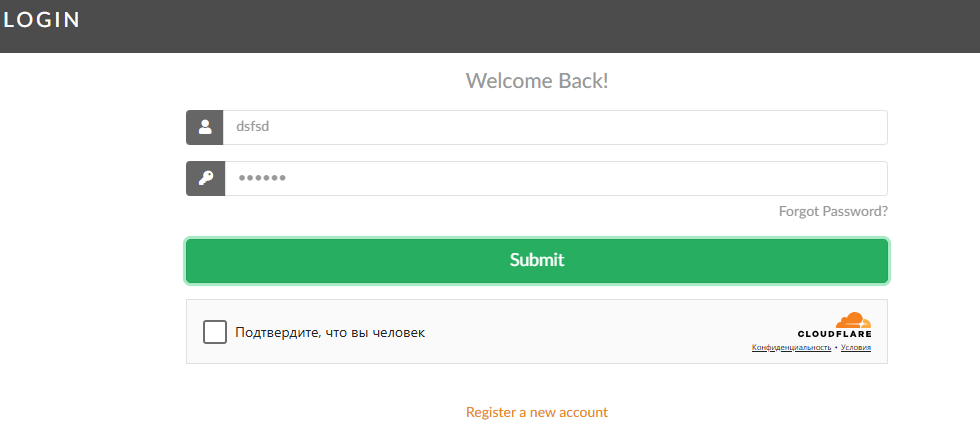Click the 'Подтвердите, что вы человек' label
This screenshot has height=440, width=980.
click(x=330, y=332)
